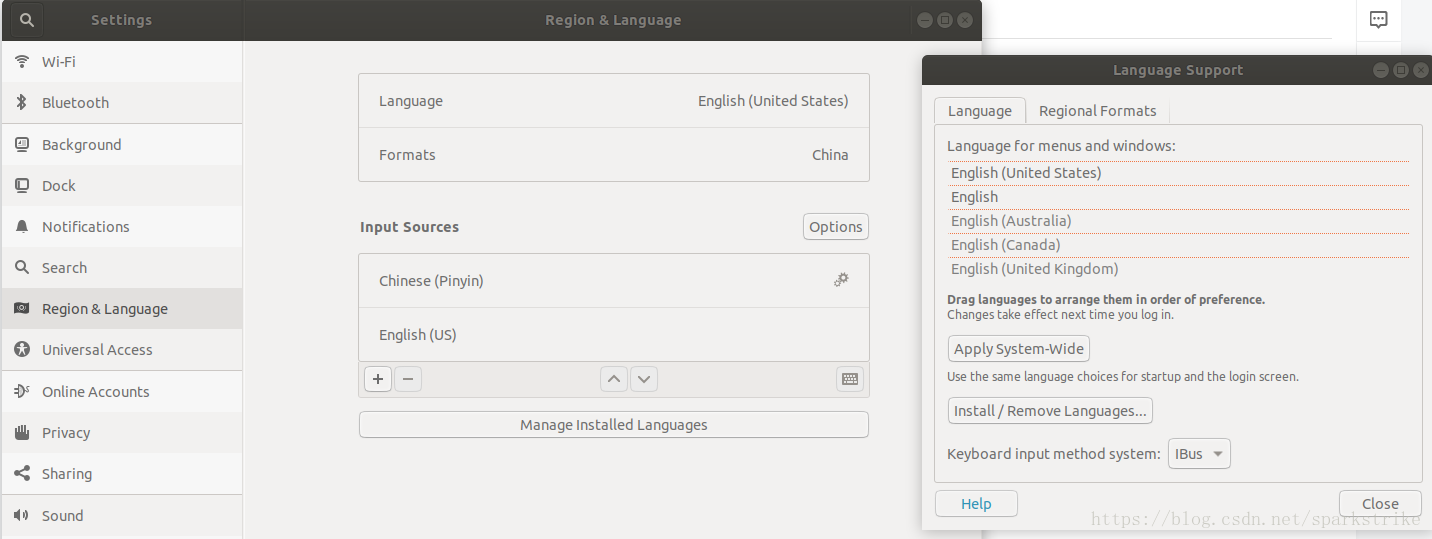The image size is (1432, 539).
Task: Select plain English in the language list
Action: coord(1178,197)
